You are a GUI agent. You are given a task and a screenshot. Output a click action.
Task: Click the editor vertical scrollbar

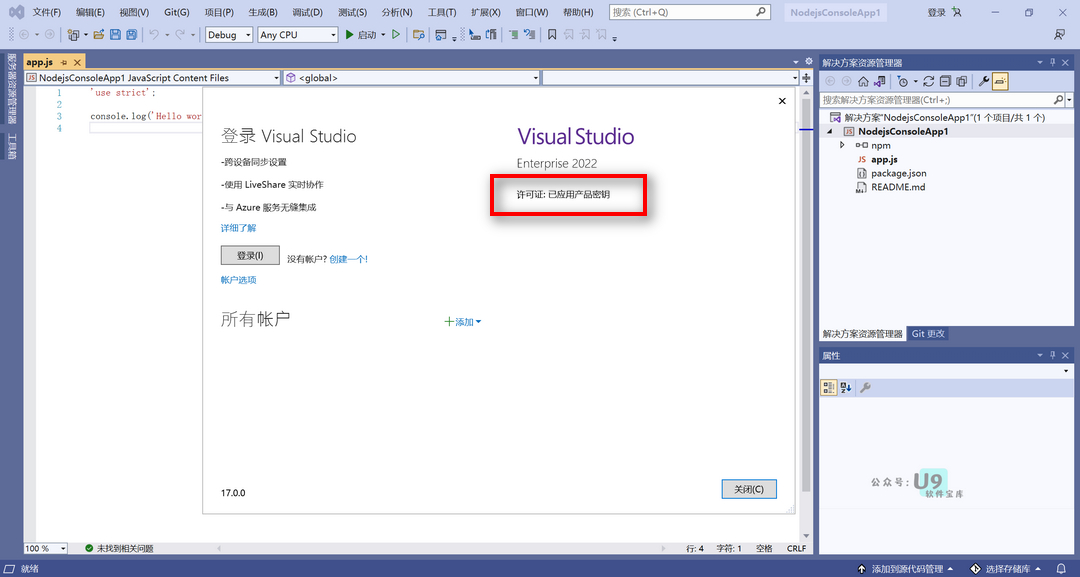806,314
